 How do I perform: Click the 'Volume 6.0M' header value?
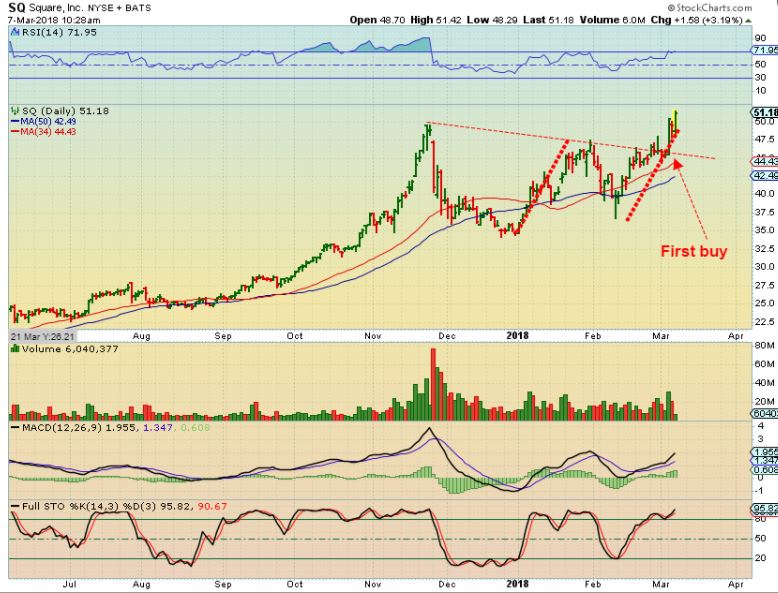pyautogui.click(x=612, y=20)
